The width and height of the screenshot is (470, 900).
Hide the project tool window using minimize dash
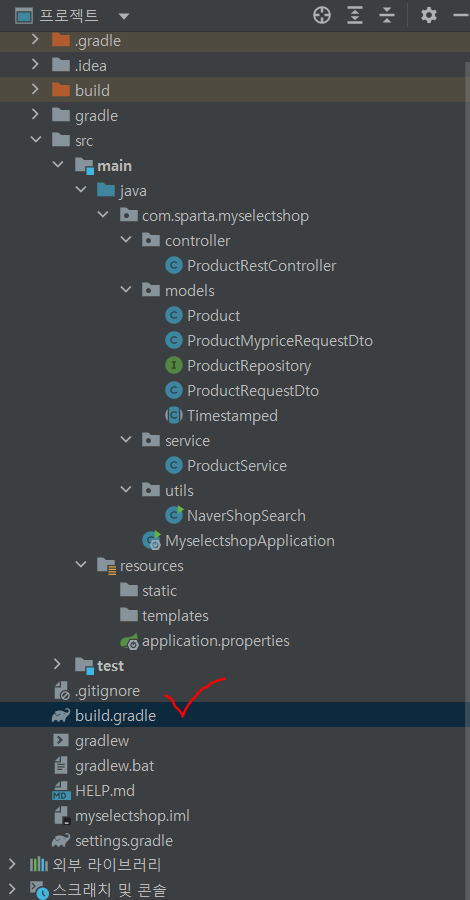(461, 15)
